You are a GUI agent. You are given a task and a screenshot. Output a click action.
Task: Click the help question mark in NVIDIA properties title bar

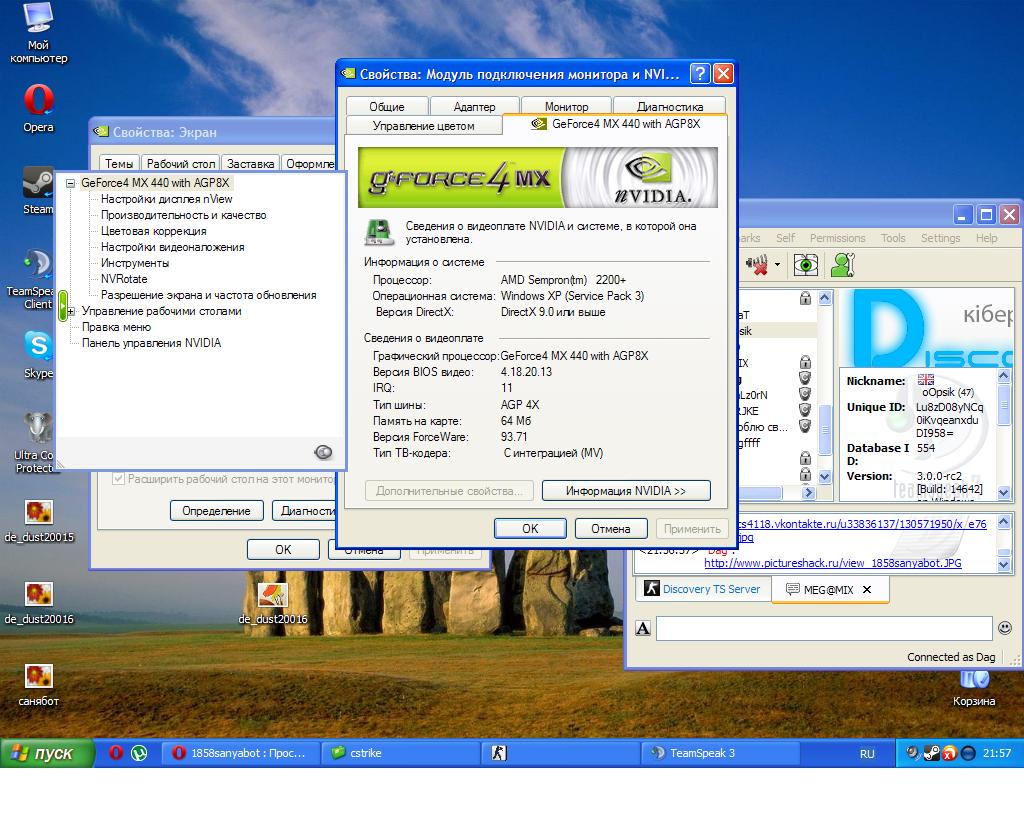[699, 73]
